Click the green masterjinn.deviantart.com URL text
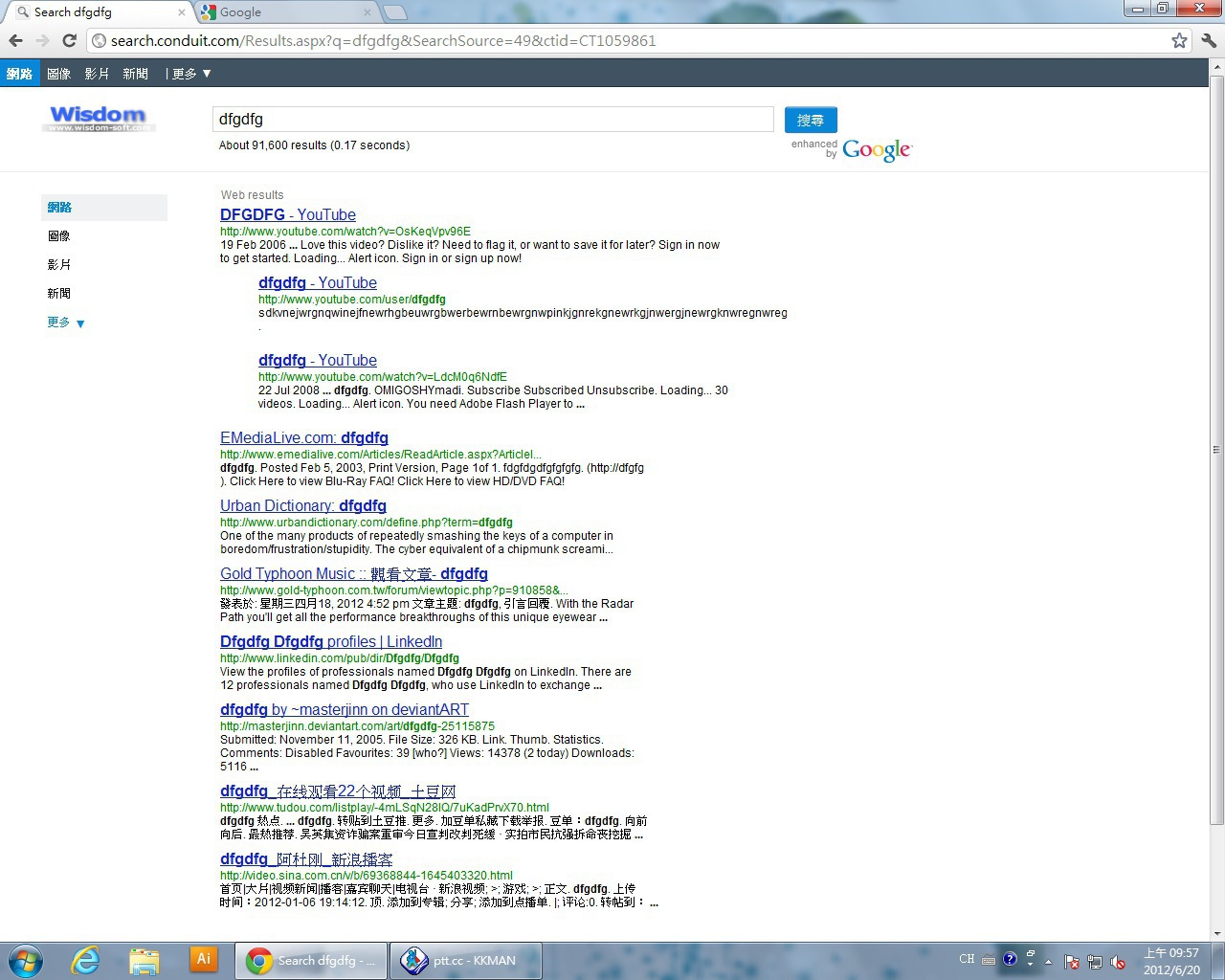Screen dimensions: 1225x980 (357, 726)
